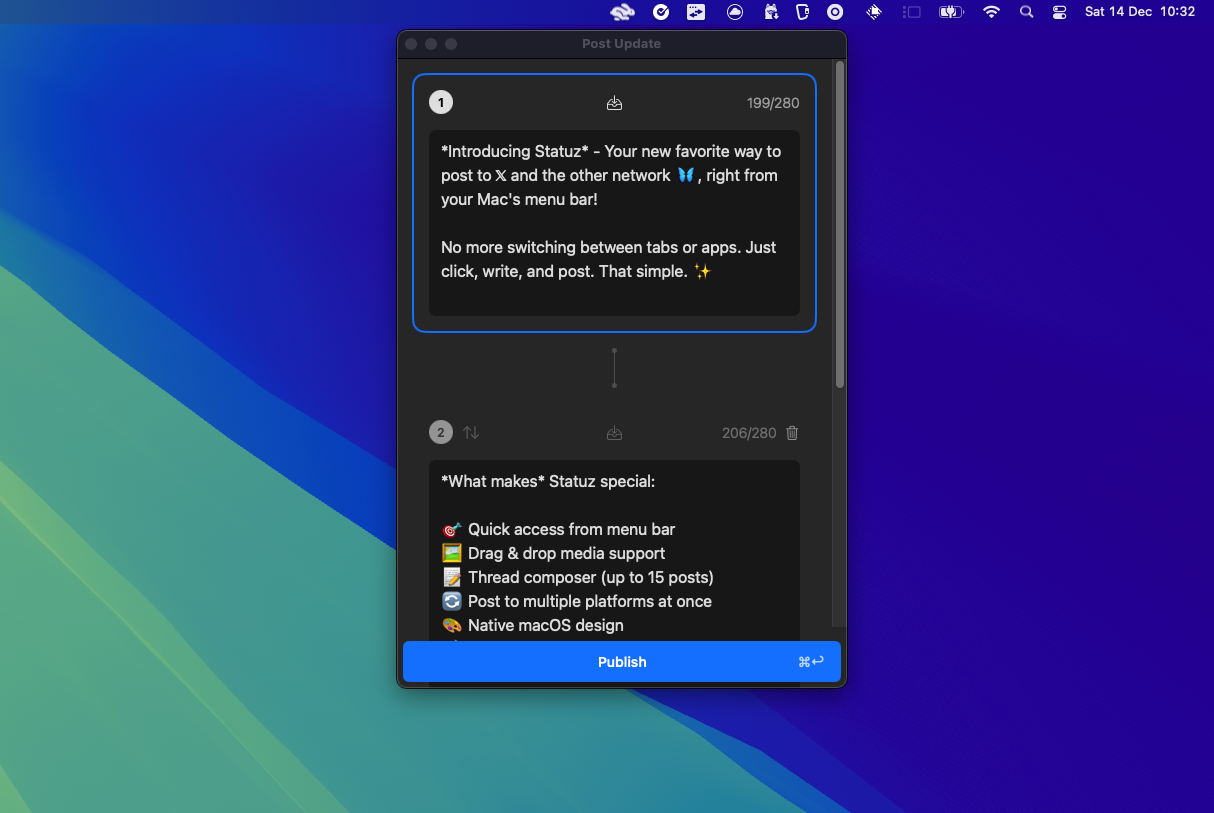Click the post number 1 badge
The image size is (1214, 813).
[x=440, y=102]
